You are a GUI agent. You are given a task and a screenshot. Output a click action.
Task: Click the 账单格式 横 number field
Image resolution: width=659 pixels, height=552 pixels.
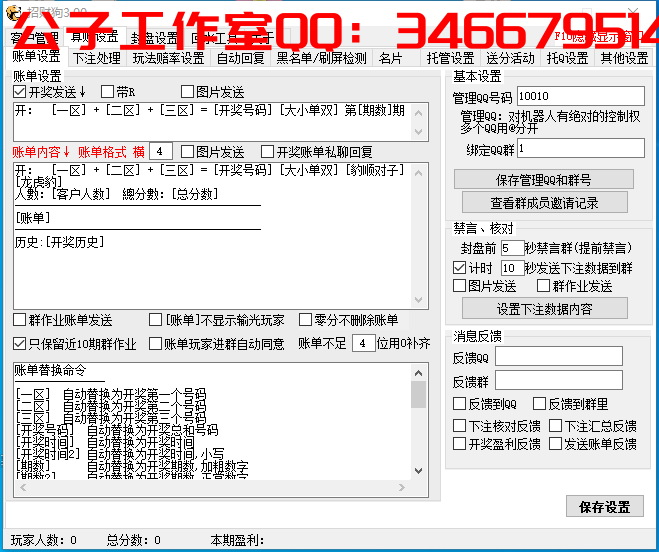tap(161, 151)
